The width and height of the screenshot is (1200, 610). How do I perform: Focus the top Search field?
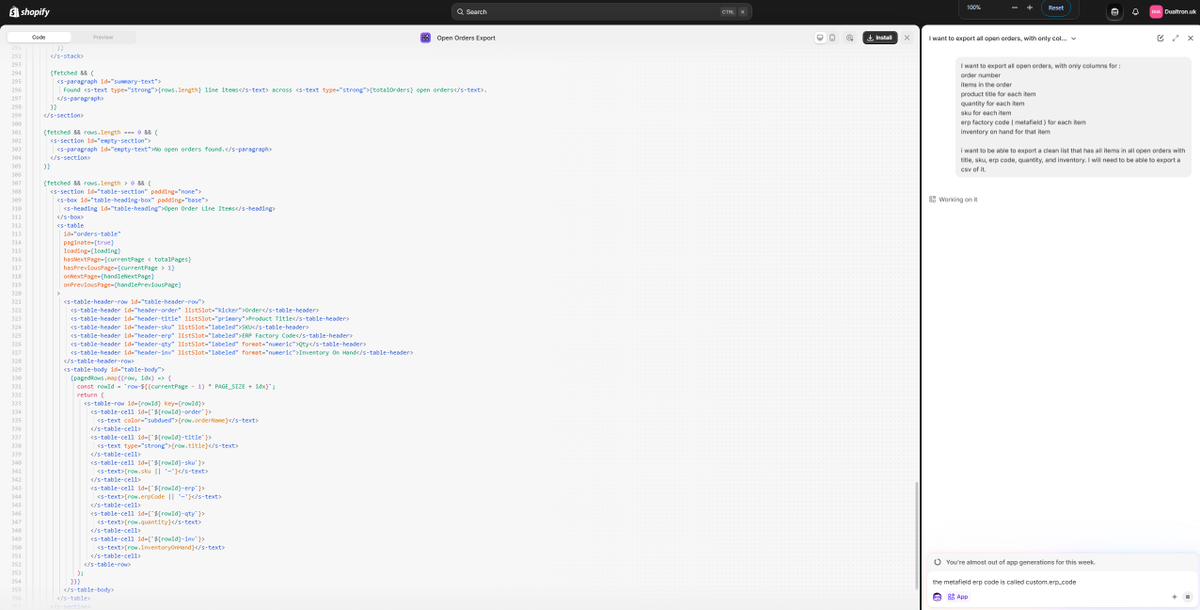pyautogui.click(x=600, y=12)
